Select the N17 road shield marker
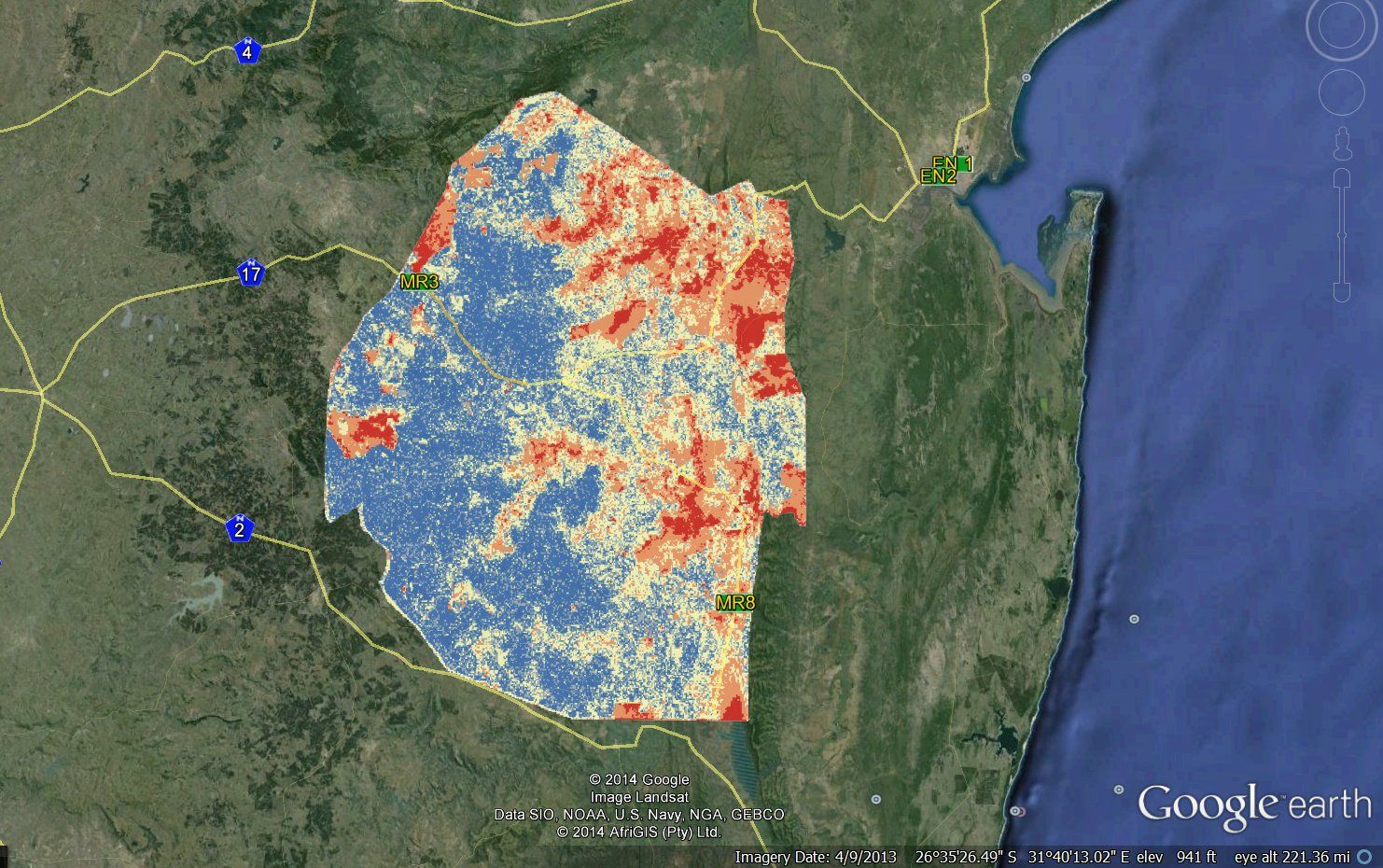The height and width of the screenshot is (868, 1383). click(249, 273)
